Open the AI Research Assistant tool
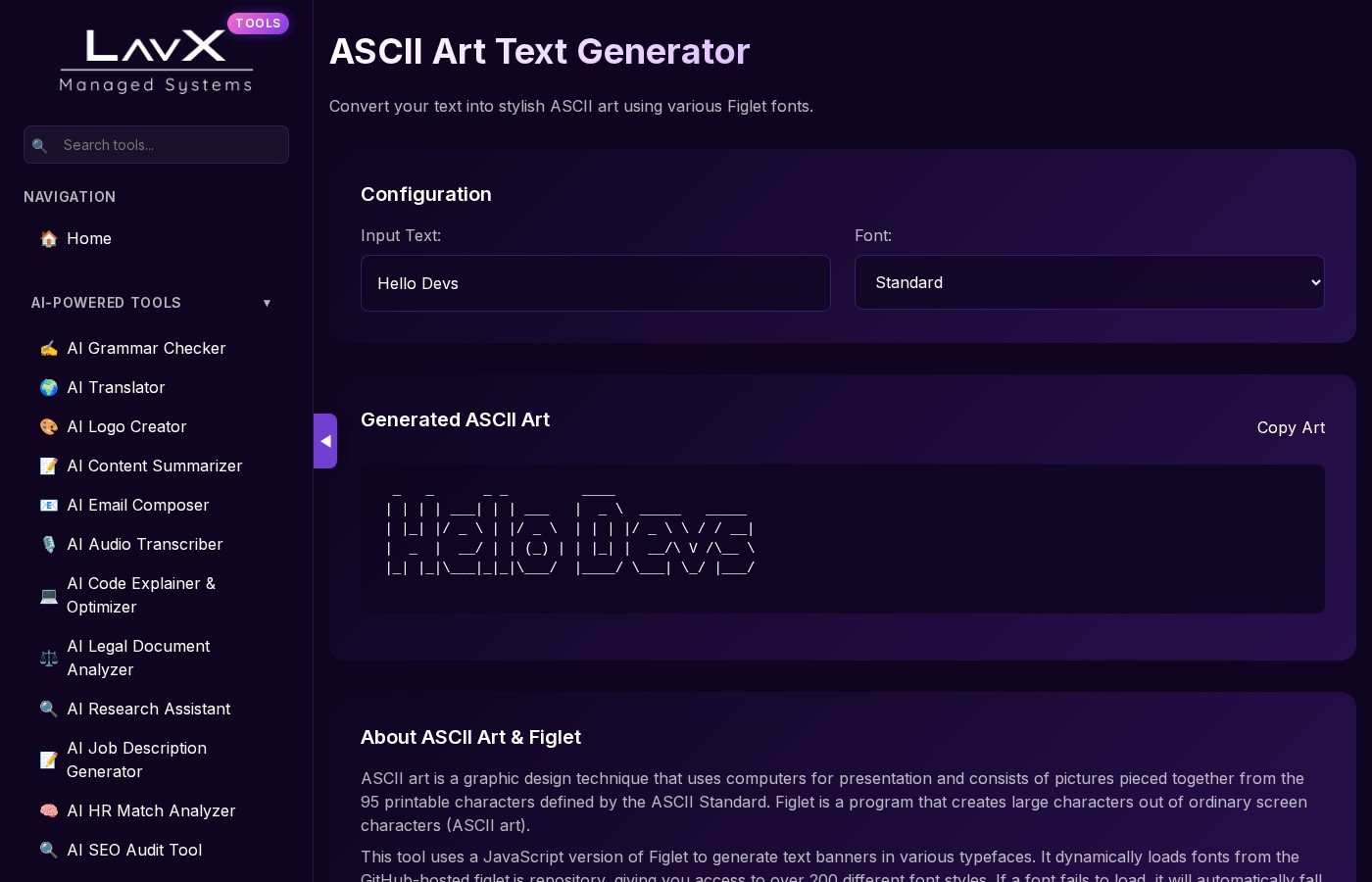This screenshot has height=882, width=1372. coord(148,709)
